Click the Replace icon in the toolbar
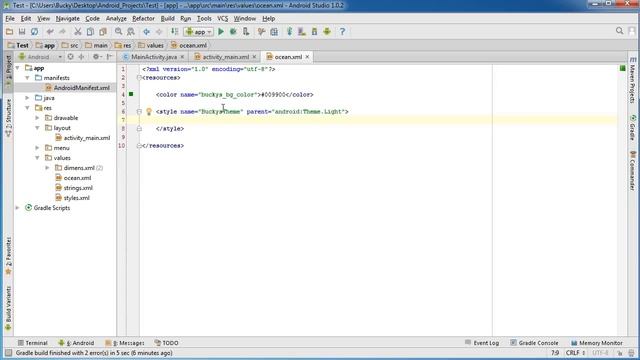The height and width of the screenshot is (360, 640). tap(131, 31)
